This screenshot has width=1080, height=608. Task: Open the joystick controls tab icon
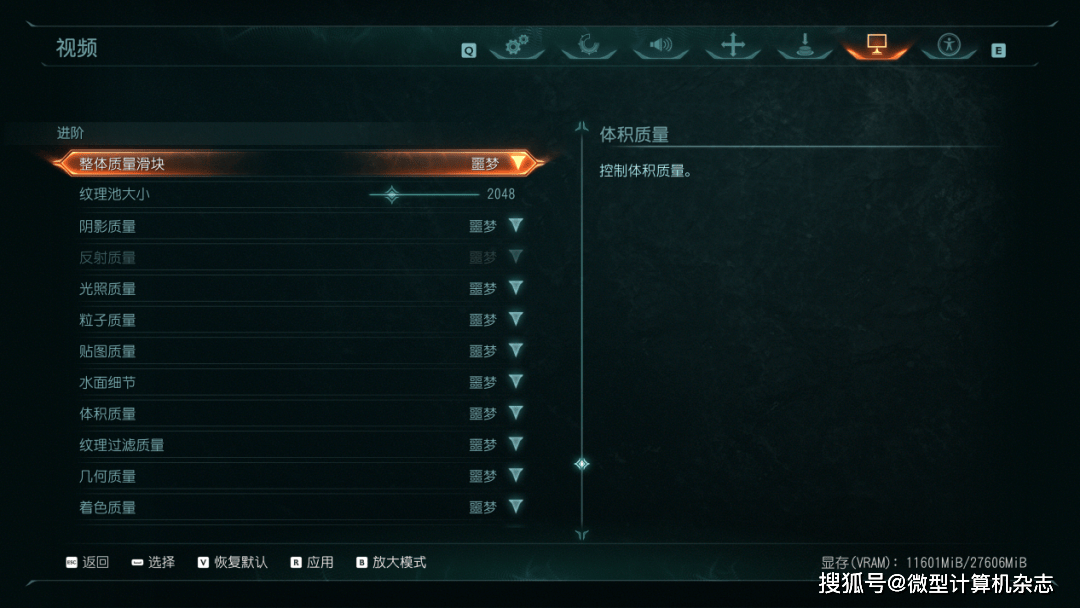click(804, 45)
